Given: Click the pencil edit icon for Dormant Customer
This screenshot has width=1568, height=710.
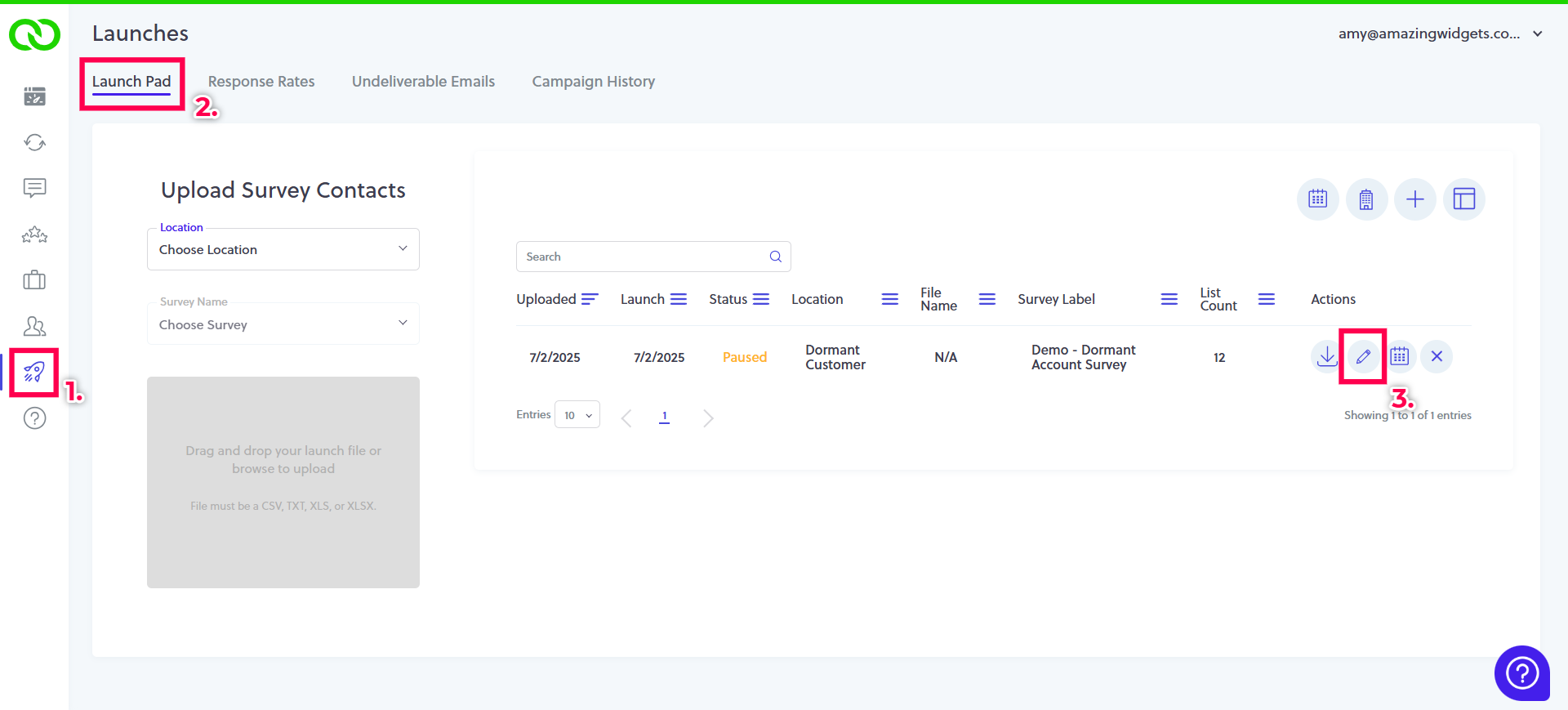Looking at the screenshot, I should 1363,356.
